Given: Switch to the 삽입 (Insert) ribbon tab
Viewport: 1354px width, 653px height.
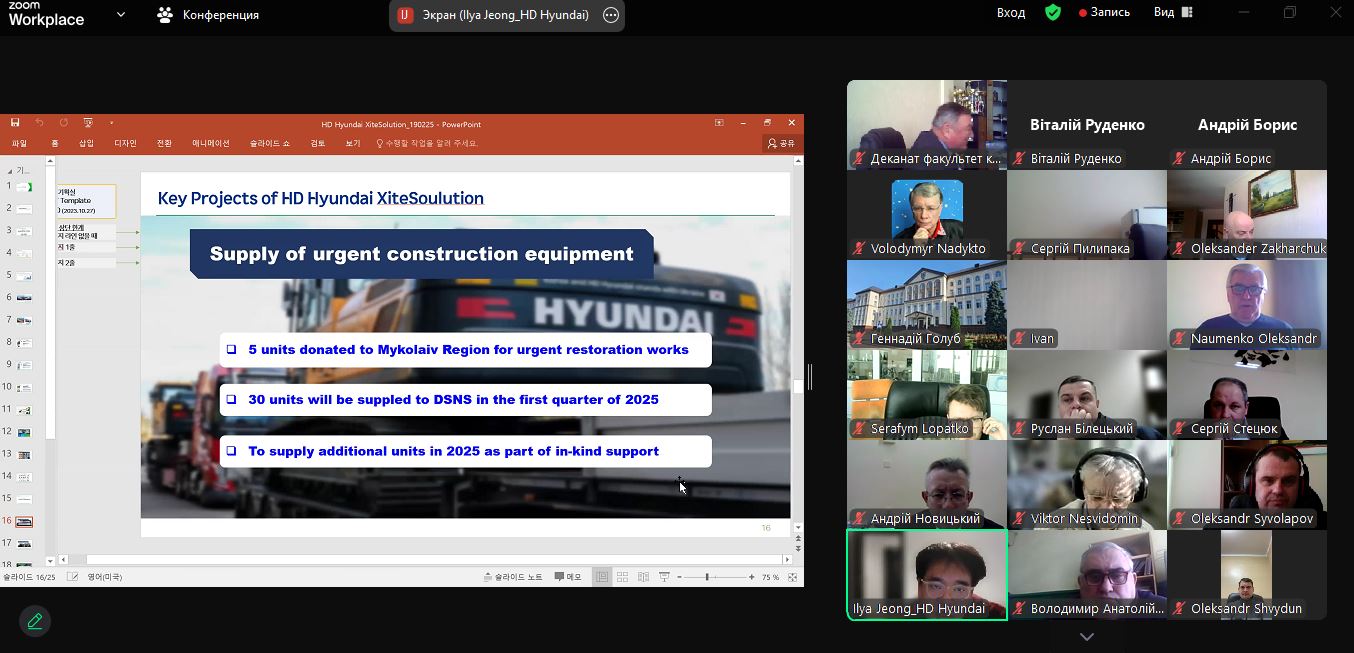Looking at the screenshot, I should click(x=87, y=143).
